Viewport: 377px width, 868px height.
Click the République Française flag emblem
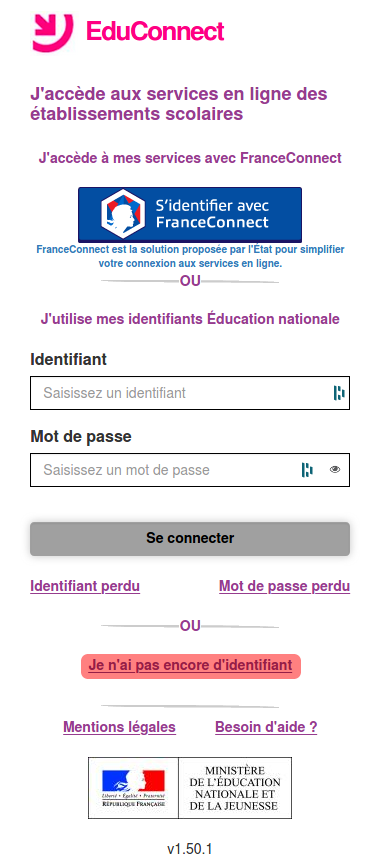pos(133,787)
